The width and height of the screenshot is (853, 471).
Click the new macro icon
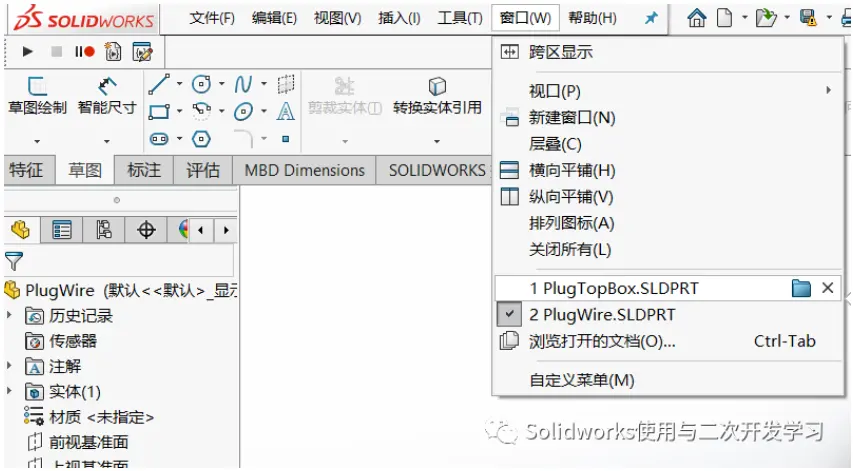point(113,52)
